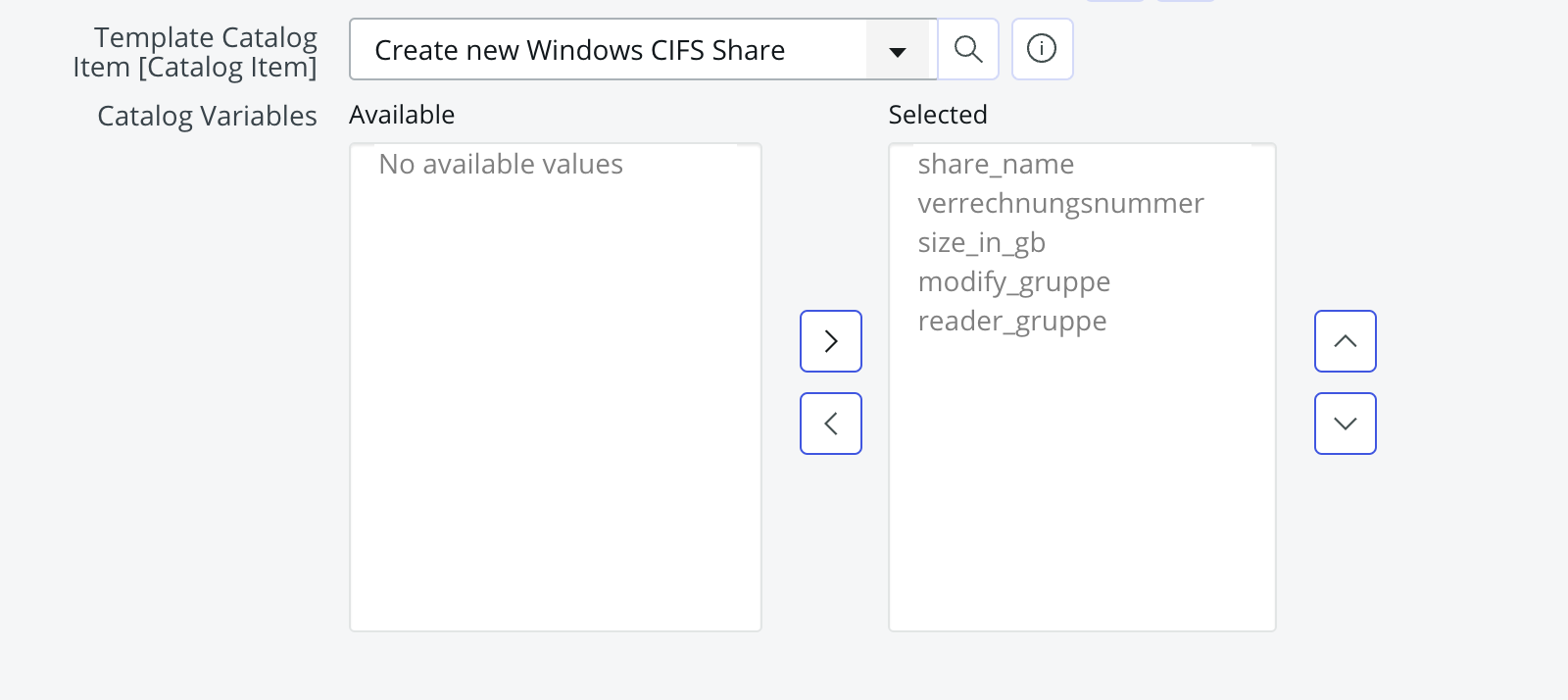Image resolution: width=1568 pixels, height=700 pixels.
Task: Move selected variable down with the down chevron
Action: pos(1345,423)
